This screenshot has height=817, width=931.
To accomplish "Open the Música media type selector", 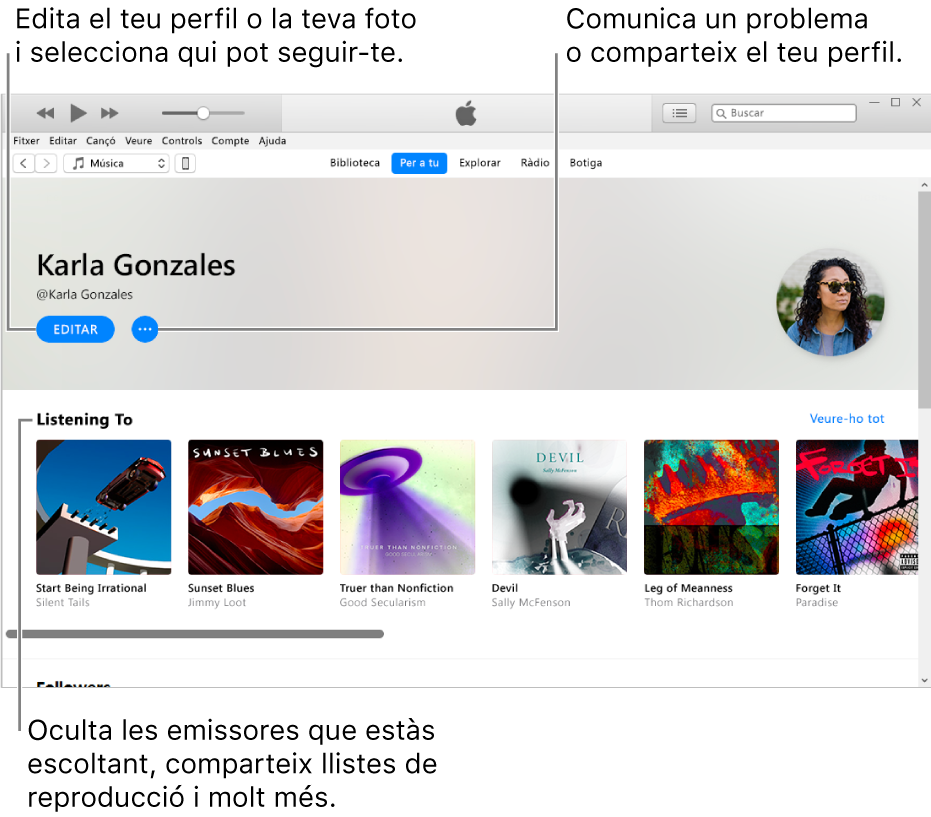I will tap(116, 163).
